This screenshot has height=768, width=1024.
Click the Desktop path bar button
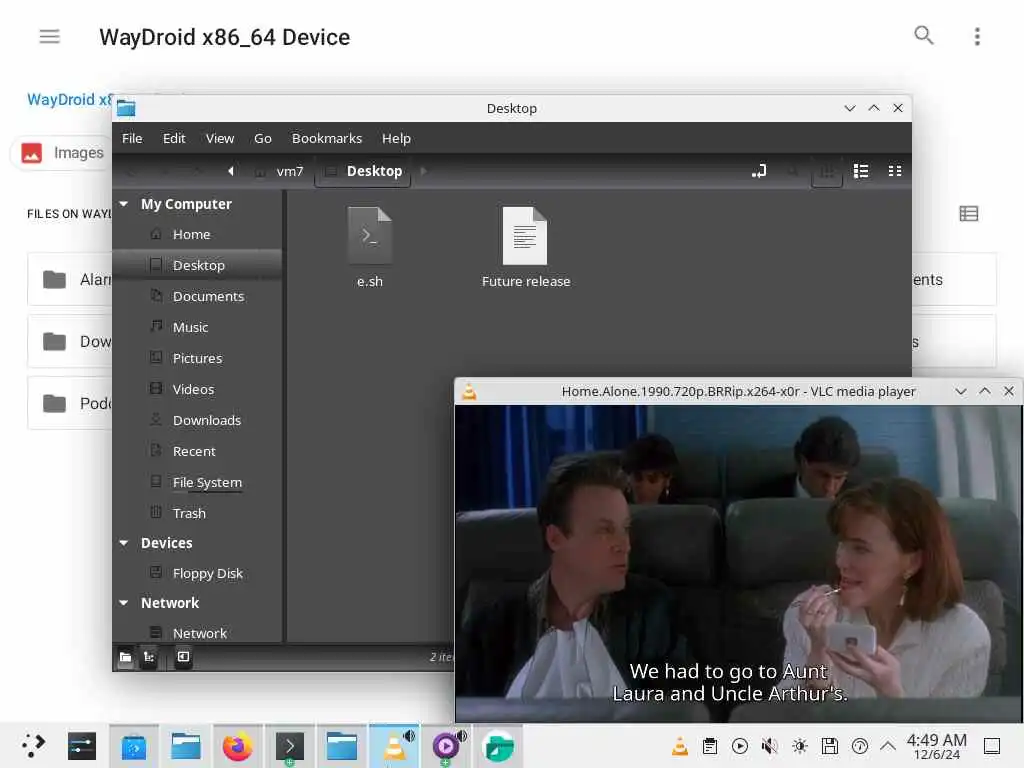(x=363, y=172)
